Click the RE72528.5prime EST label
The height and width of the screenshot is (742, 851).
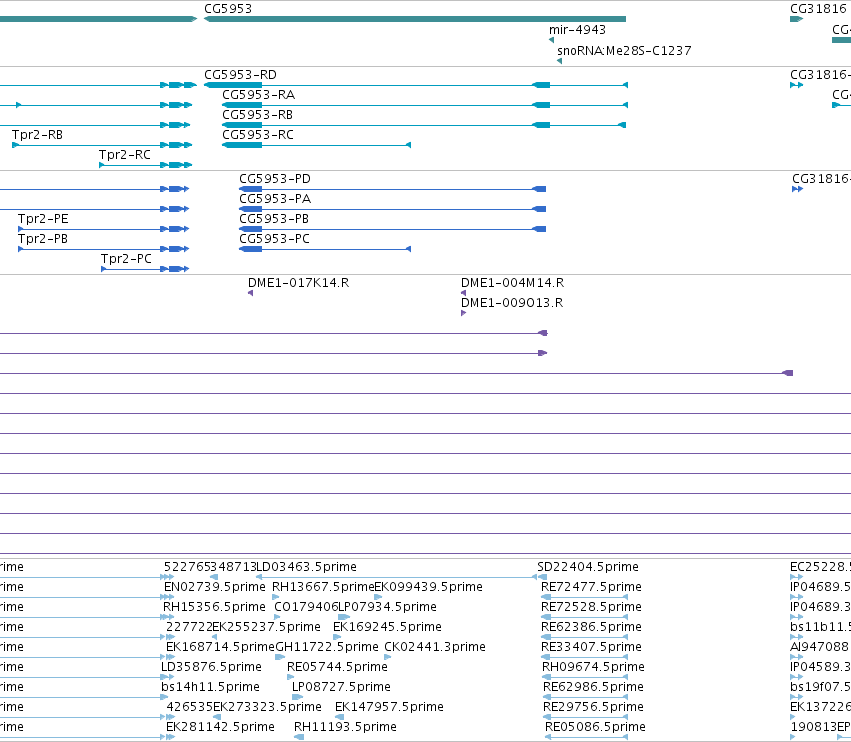click(592, 607)
